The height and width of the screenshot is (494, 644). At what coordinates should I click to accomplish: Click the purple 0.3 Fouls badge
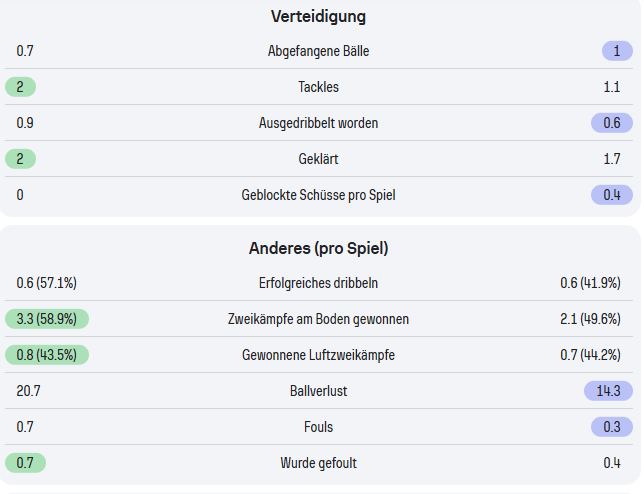pyautogui.click(x=611, y=427)
